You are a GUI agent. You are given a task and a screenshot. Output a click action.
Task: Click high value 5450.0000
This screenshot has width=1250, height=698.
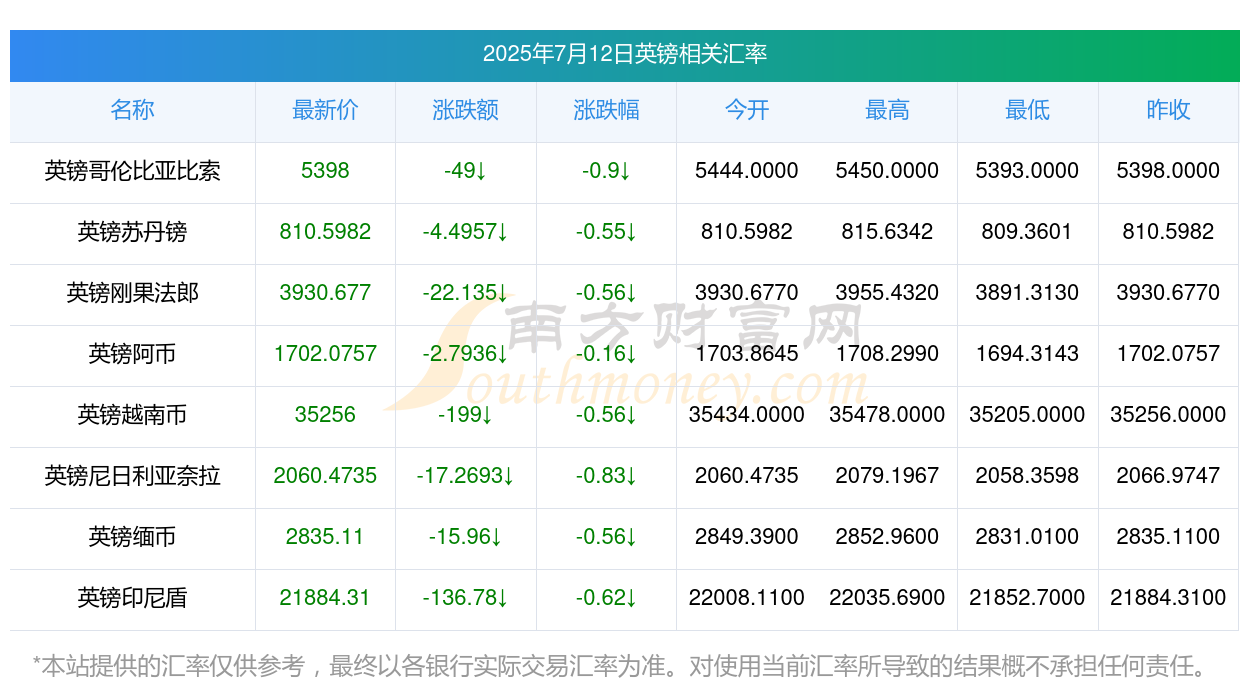coord(887,171)
